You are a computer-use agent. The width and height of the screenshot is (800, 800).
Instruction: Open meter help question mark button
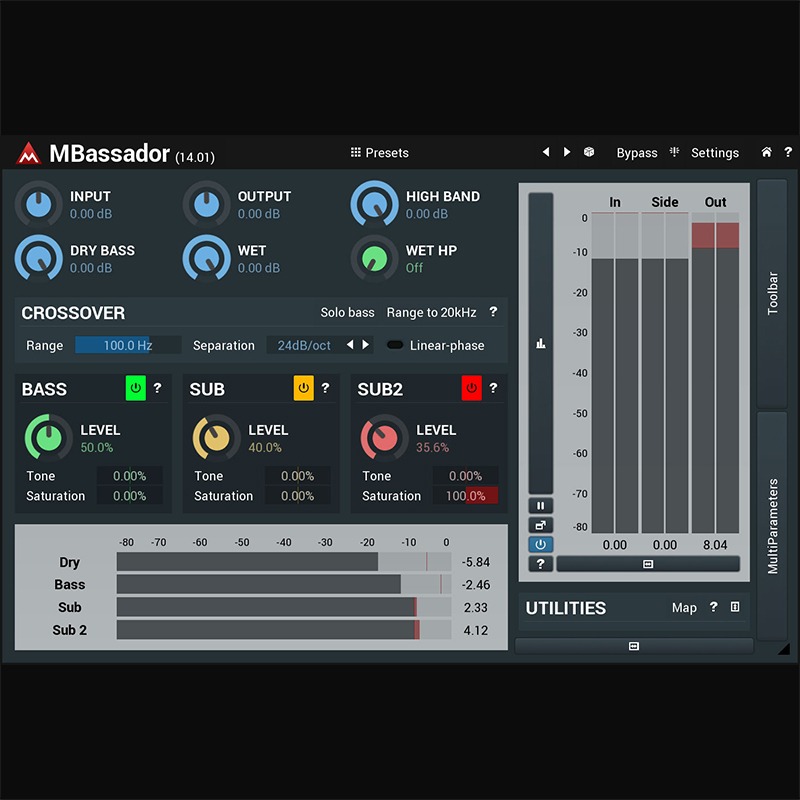[x=541, y=564]
